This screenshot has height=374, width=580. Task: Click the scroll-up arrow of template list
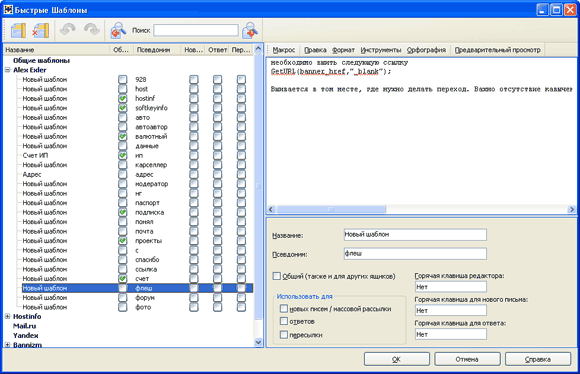point(258,49)
